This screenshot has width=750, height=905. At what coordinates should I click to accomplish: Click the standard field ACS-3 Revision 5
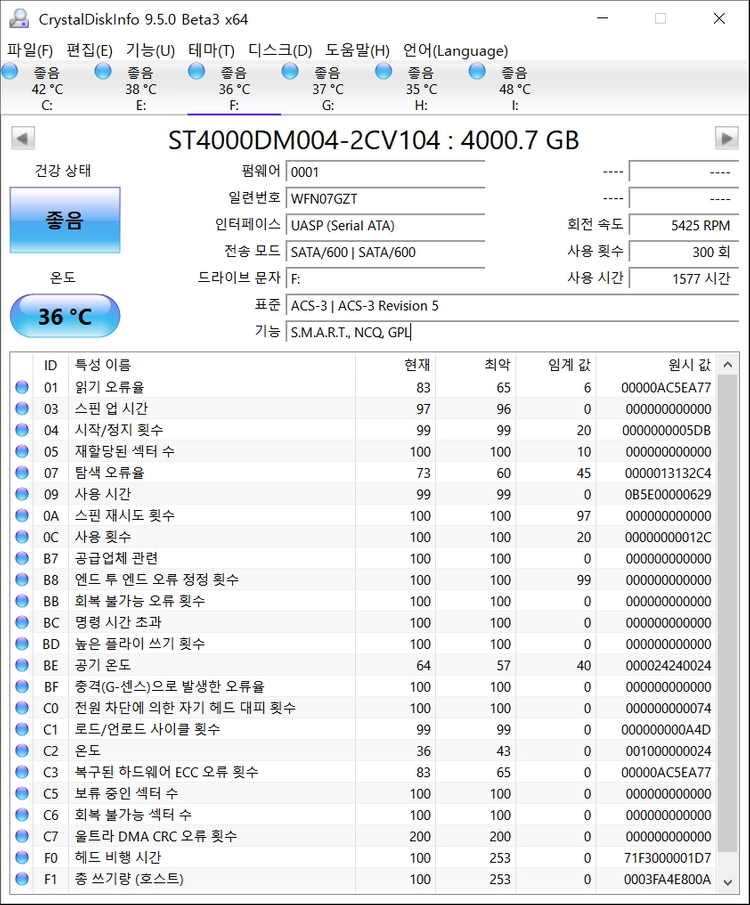(512, 305)
